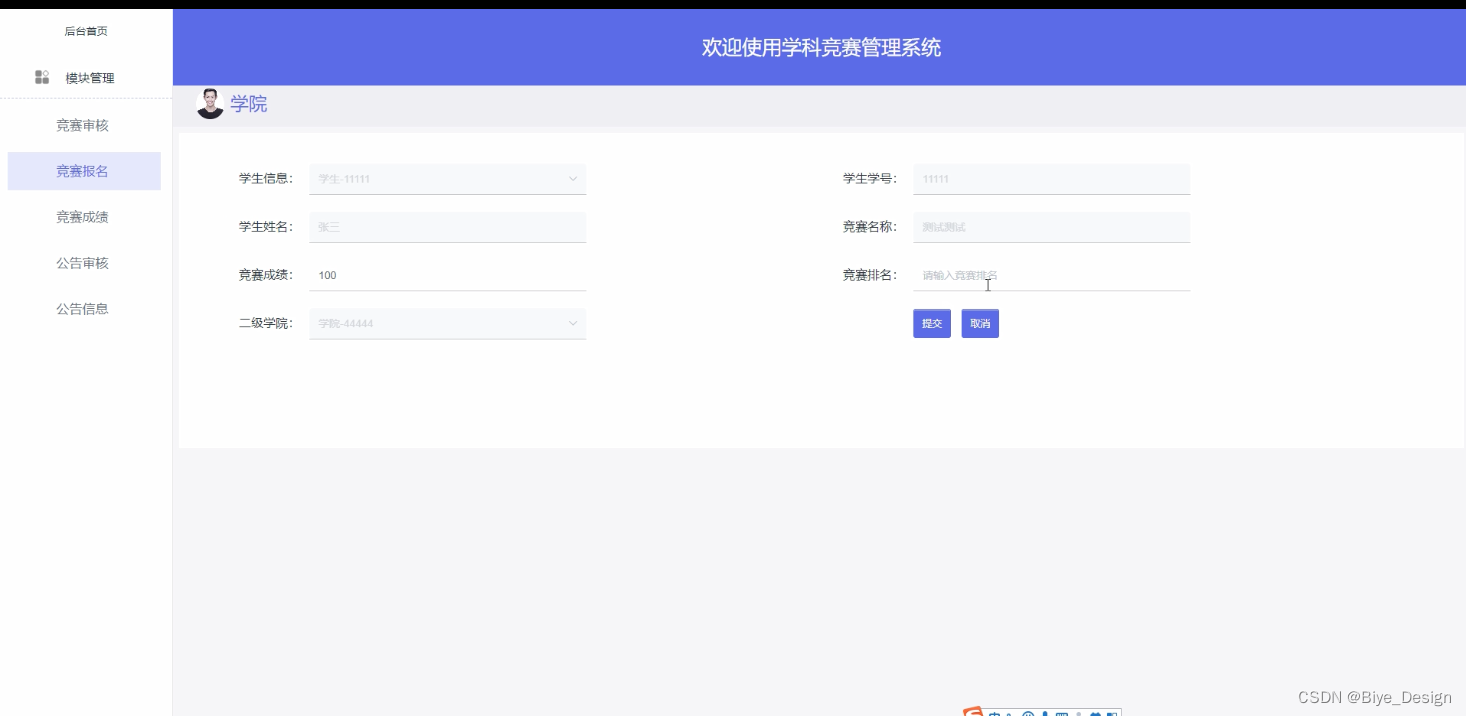Click the 学院 user name label
Viewport: 1466px width, 716px height.
(x=249, y=104)
